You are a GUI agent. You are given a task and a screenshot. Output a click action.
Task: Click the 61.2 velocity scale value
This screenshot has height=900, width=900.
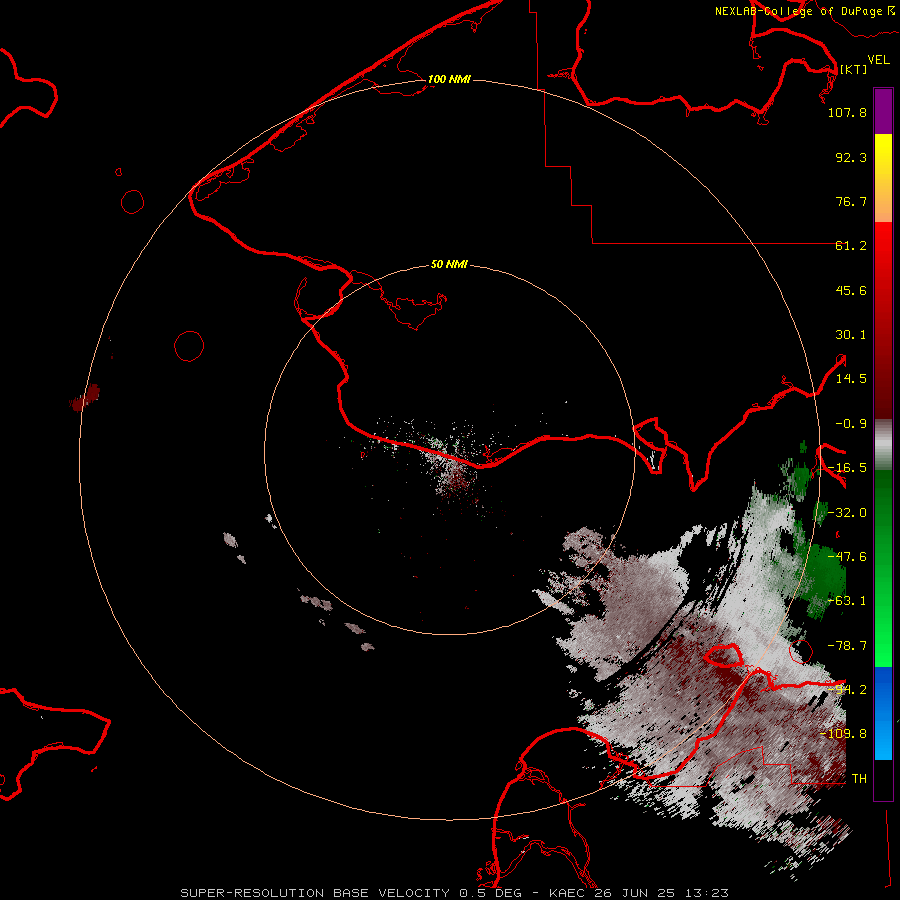point(851,246)
